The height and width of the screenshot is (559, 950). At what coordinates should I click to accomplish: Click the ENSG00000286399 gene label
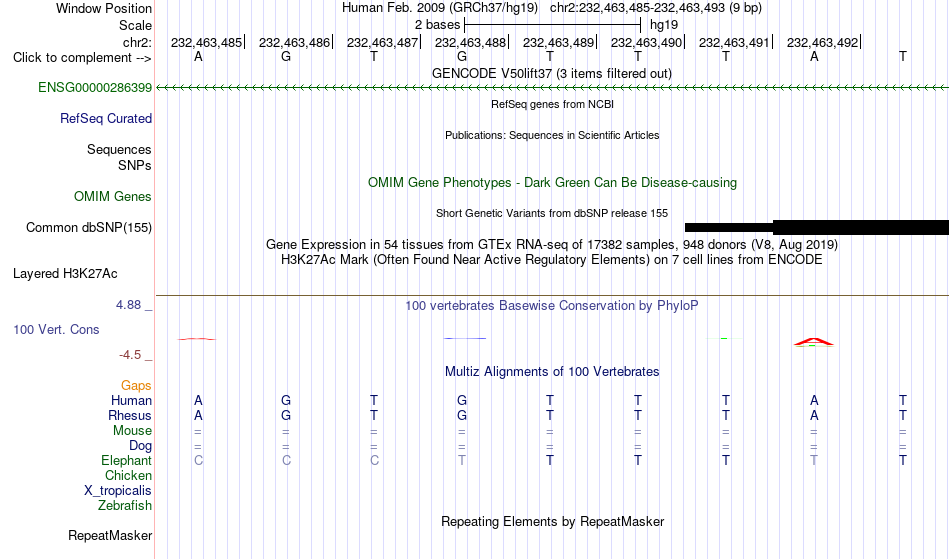click(x=95, y=88)
